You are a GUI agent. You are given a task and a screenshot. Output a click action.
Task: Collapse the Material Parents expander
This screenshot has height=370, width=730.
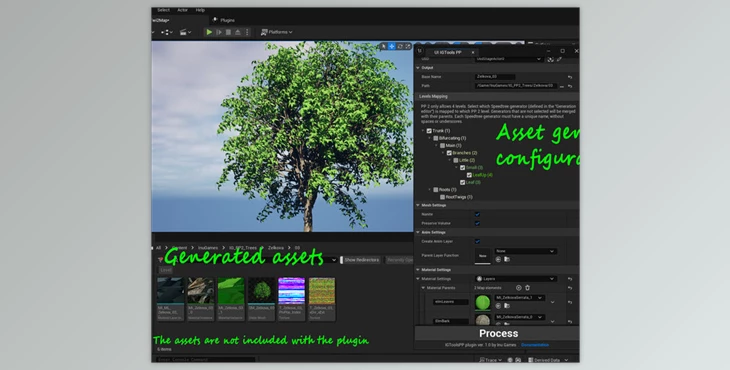[423, 288]
